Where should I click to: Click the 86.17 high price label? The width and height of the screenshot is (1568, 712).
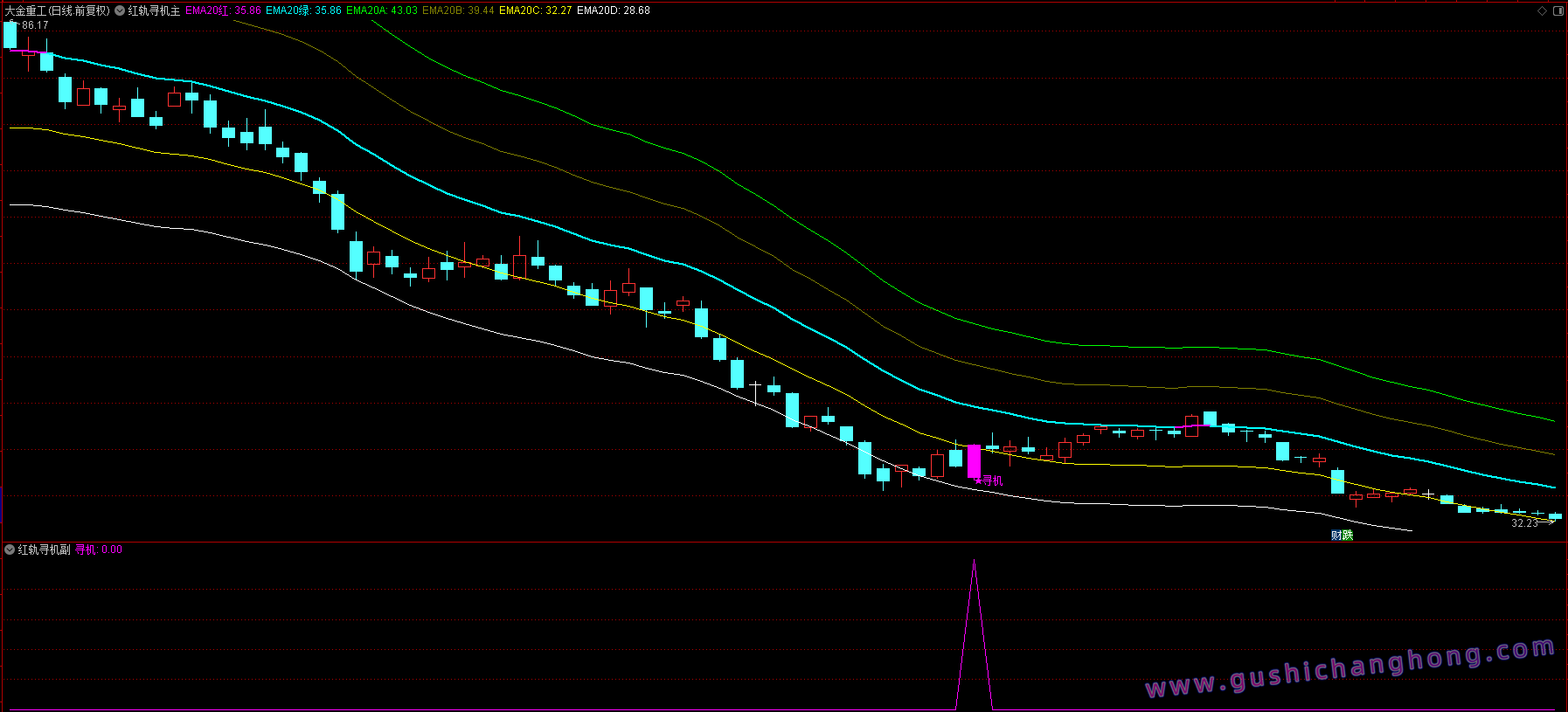[x=35, y=25]
